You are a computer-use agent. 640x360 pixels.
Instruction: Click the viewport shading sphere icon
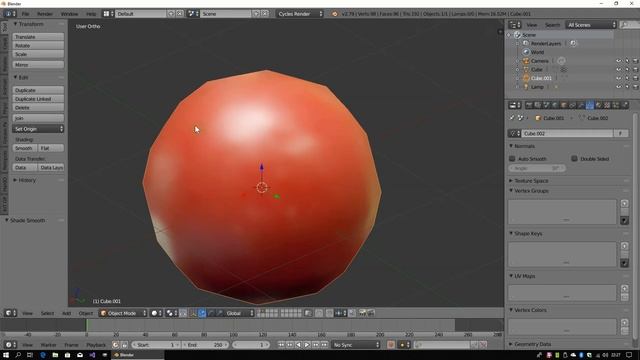click(157, 313)
